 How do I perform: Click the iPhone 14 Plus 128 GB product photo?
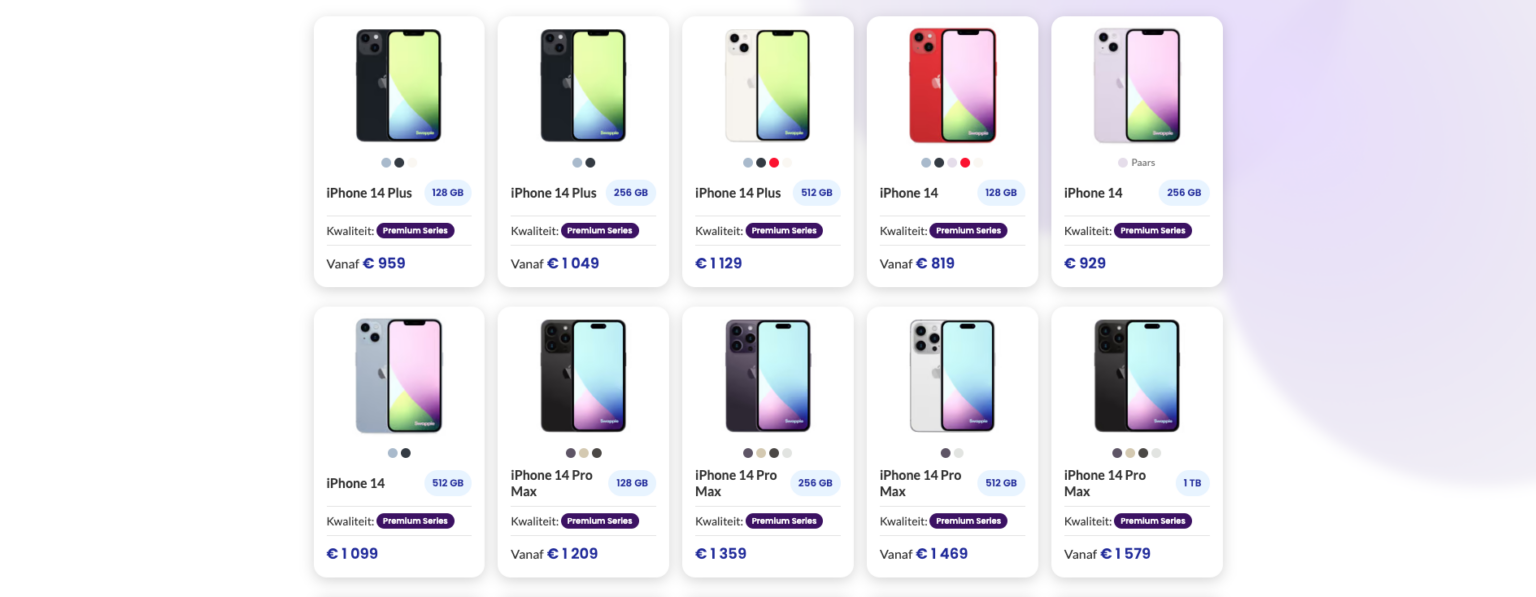tap(398, 85)
